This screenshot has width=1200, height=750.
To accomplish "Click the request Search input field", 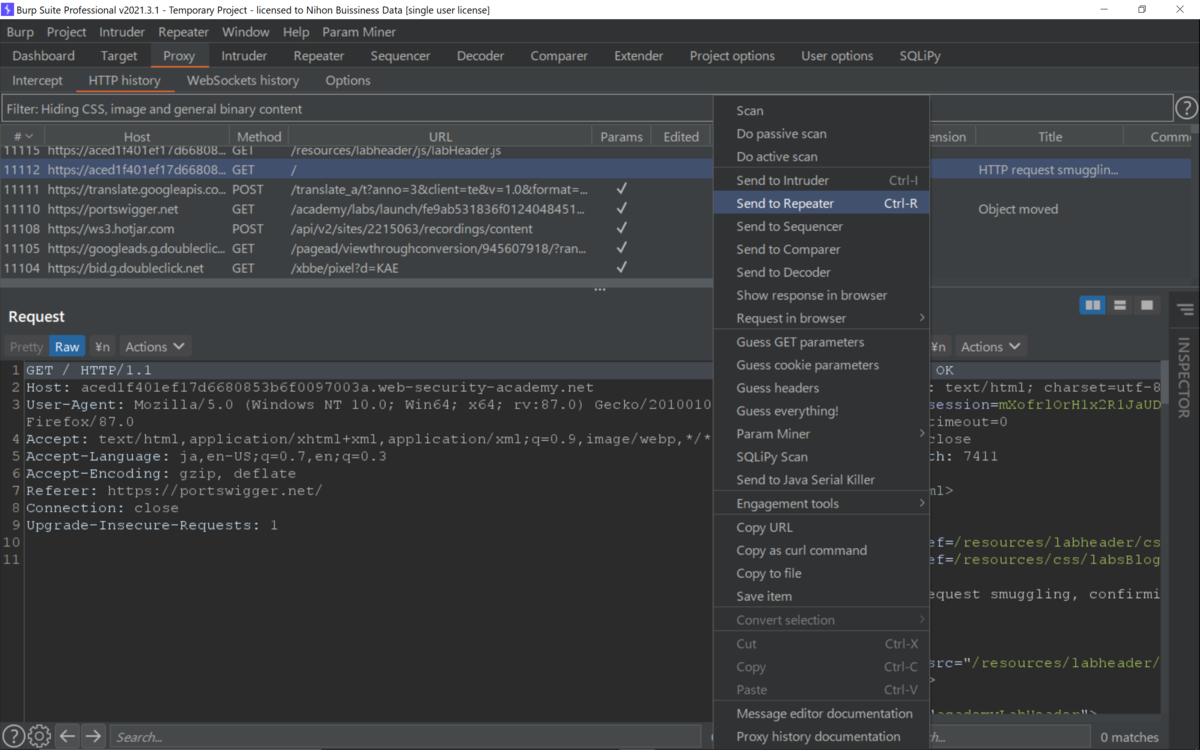I will click(405, 737).
